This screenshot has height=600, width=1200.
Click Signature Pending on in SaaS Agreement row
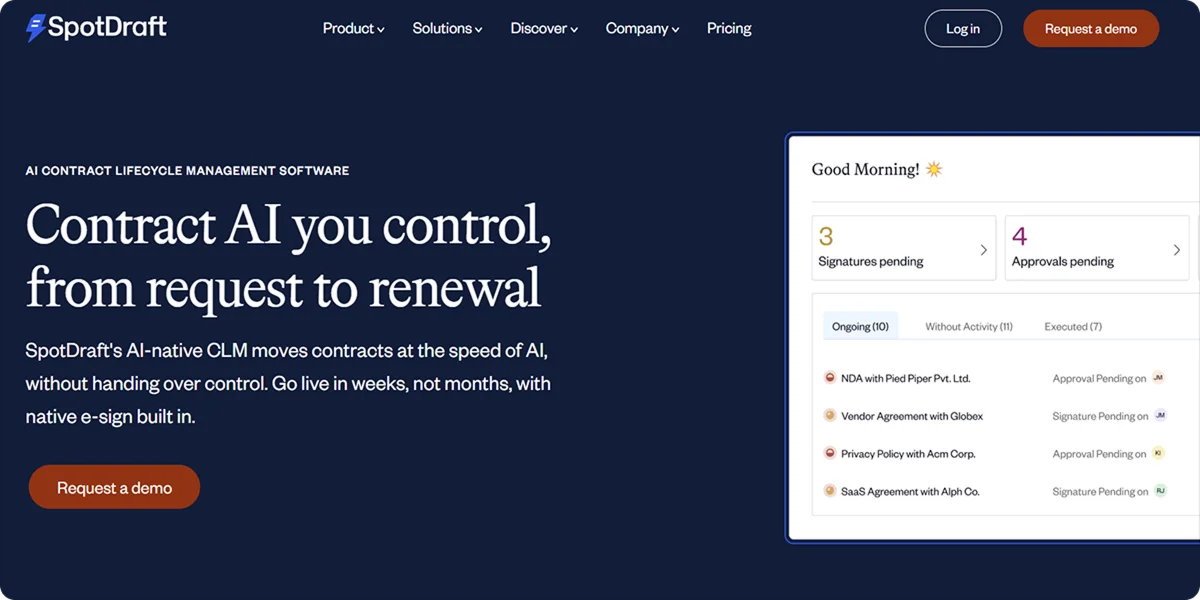coord(1100,492)
